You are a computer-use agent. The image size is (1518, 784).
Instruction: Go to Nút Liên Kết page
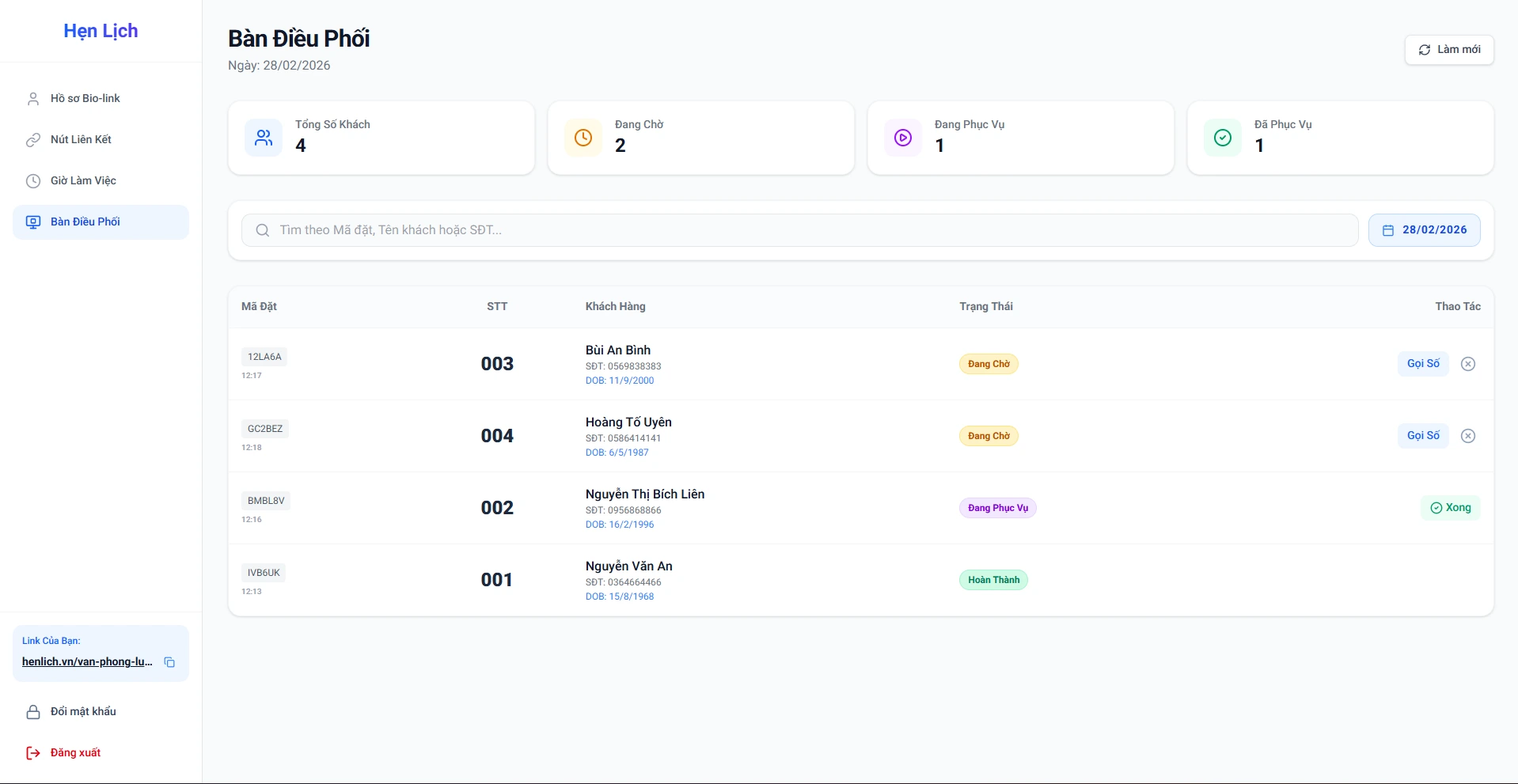point(81,140)
